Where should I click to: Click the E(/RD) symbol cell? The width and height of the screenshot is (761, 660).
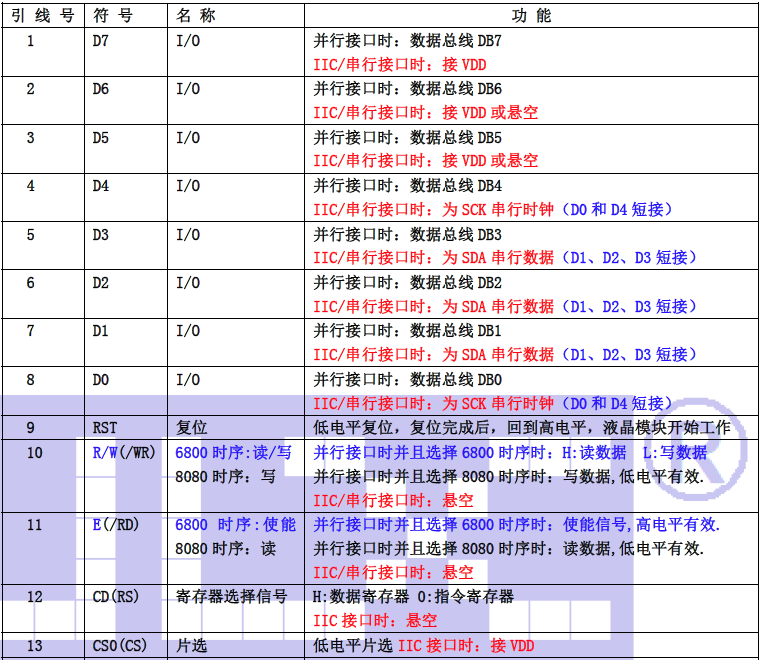(114, 524)
